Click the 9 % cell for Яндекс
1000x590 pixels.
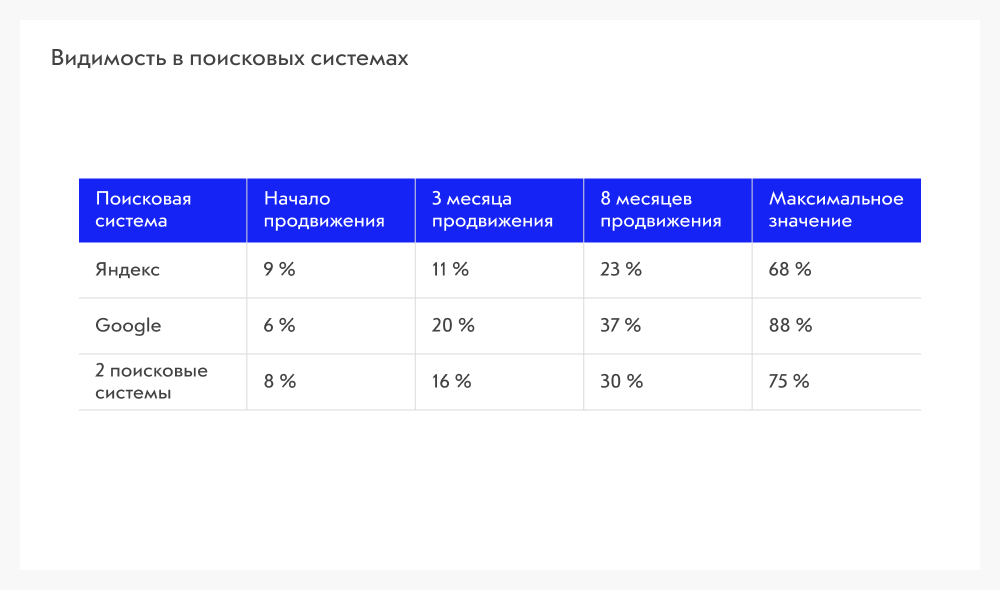coord(279,269)
